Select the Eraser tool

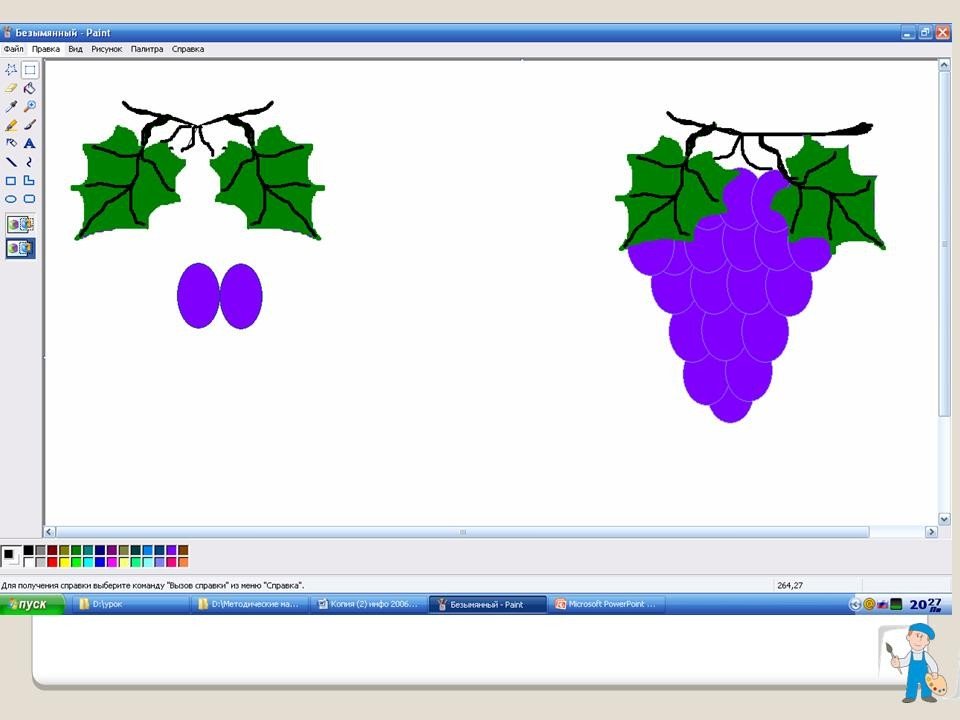[x=10, y=88]
